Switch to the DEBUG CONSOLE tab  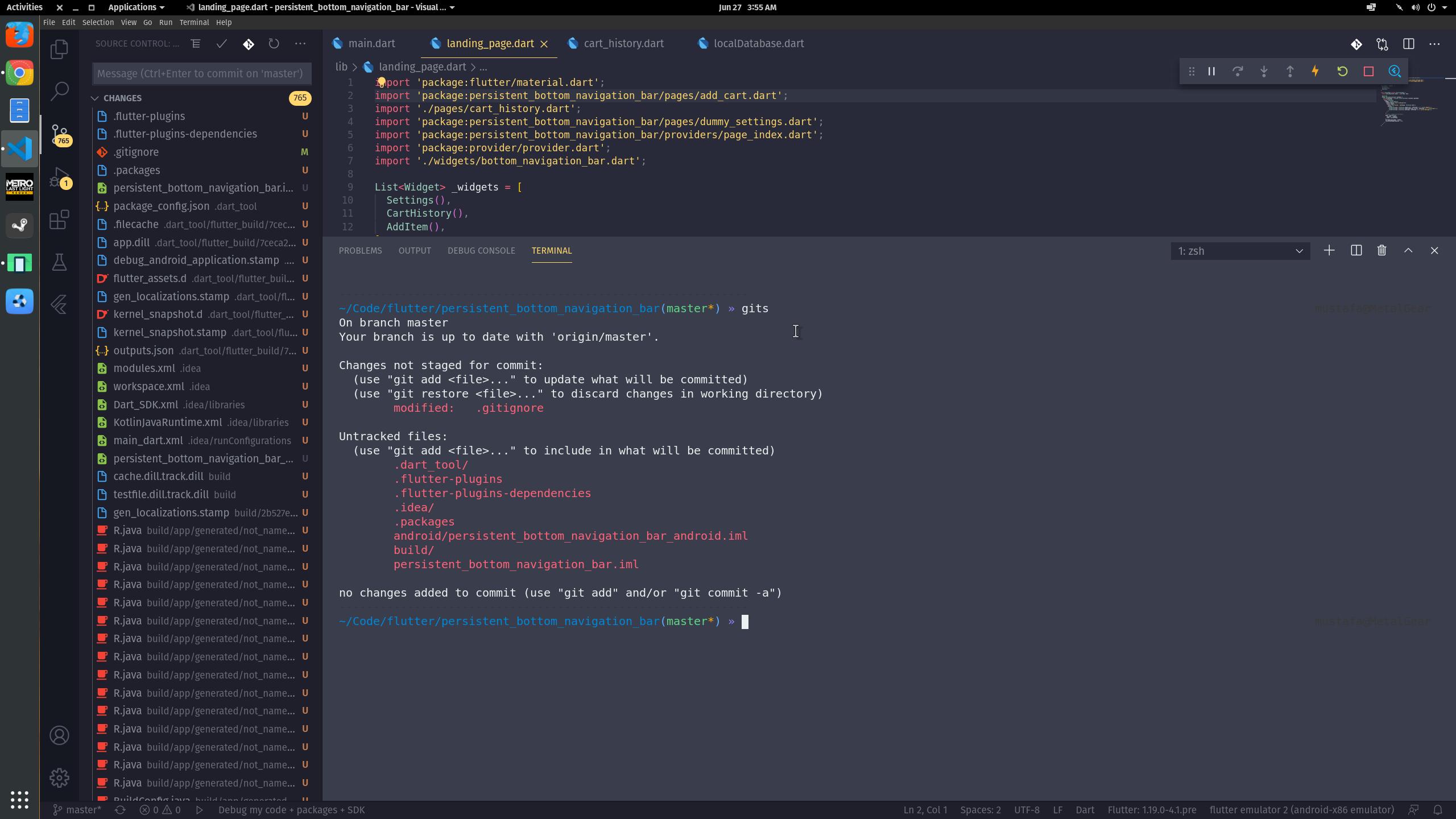(x=481, y=251)
